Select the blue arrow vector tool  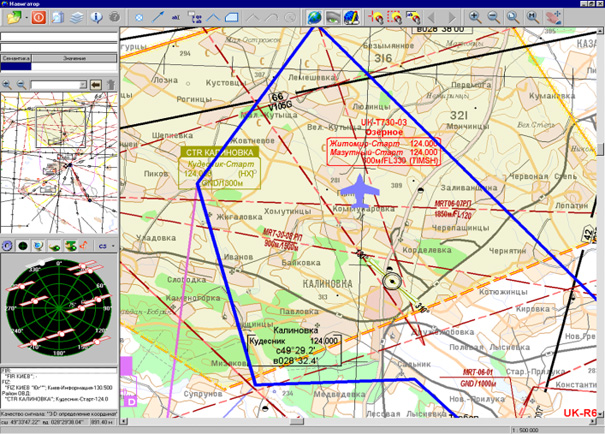(157, 17)
